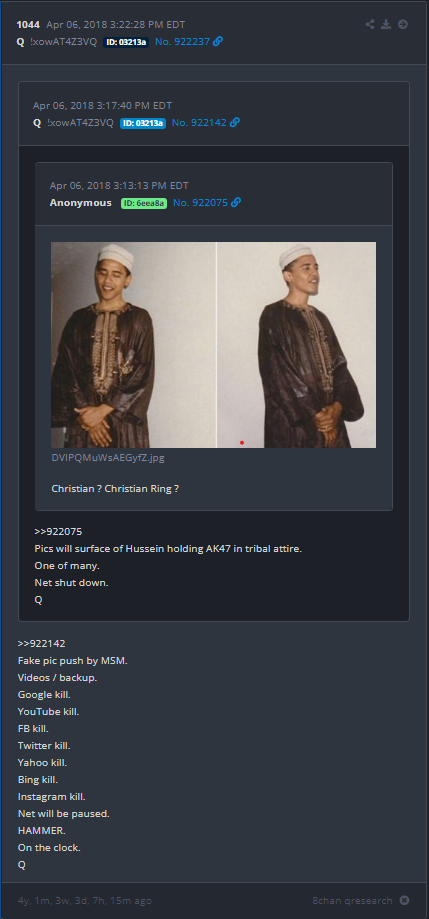Click the Anonymous poster name
The width and height of the screenshot is (429, 919).
point(80,202)
